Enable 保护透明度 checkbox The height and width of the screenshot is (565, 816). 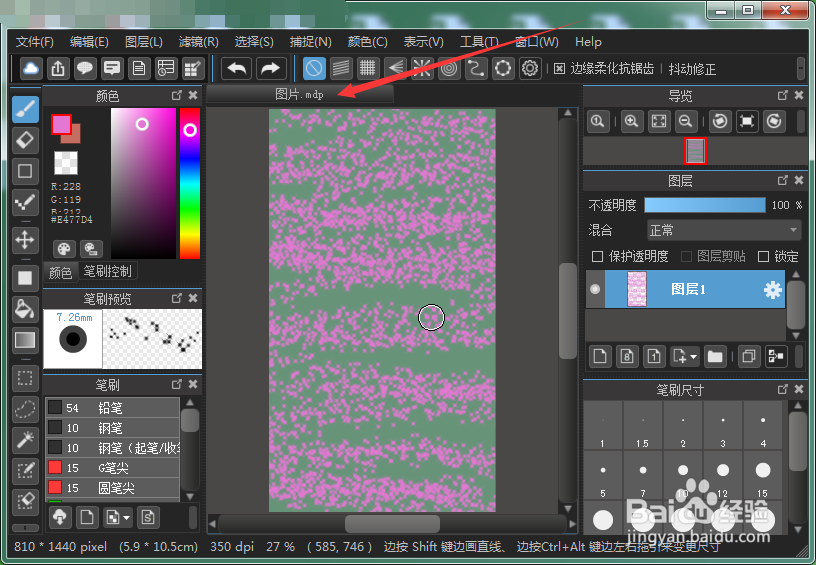pos(597,256)
